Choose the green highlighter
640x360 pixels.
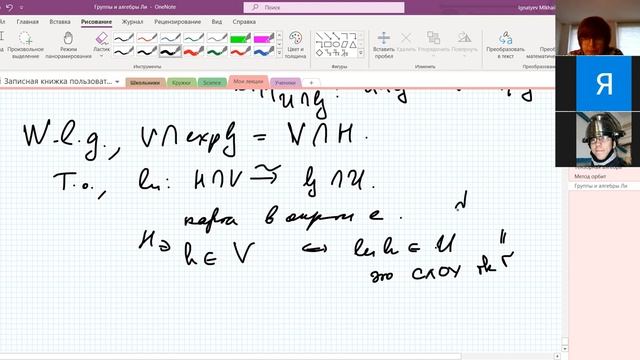[240, 38]
